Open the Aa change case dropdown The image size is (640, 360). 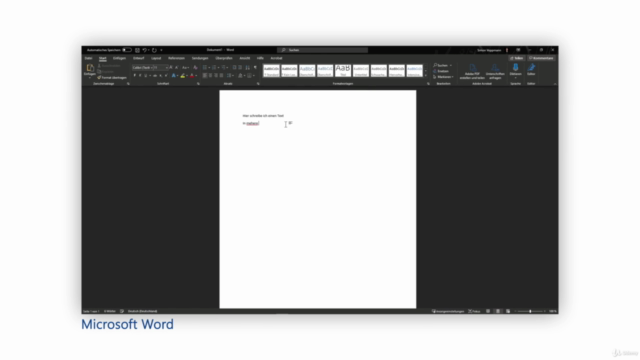point(185,67)
